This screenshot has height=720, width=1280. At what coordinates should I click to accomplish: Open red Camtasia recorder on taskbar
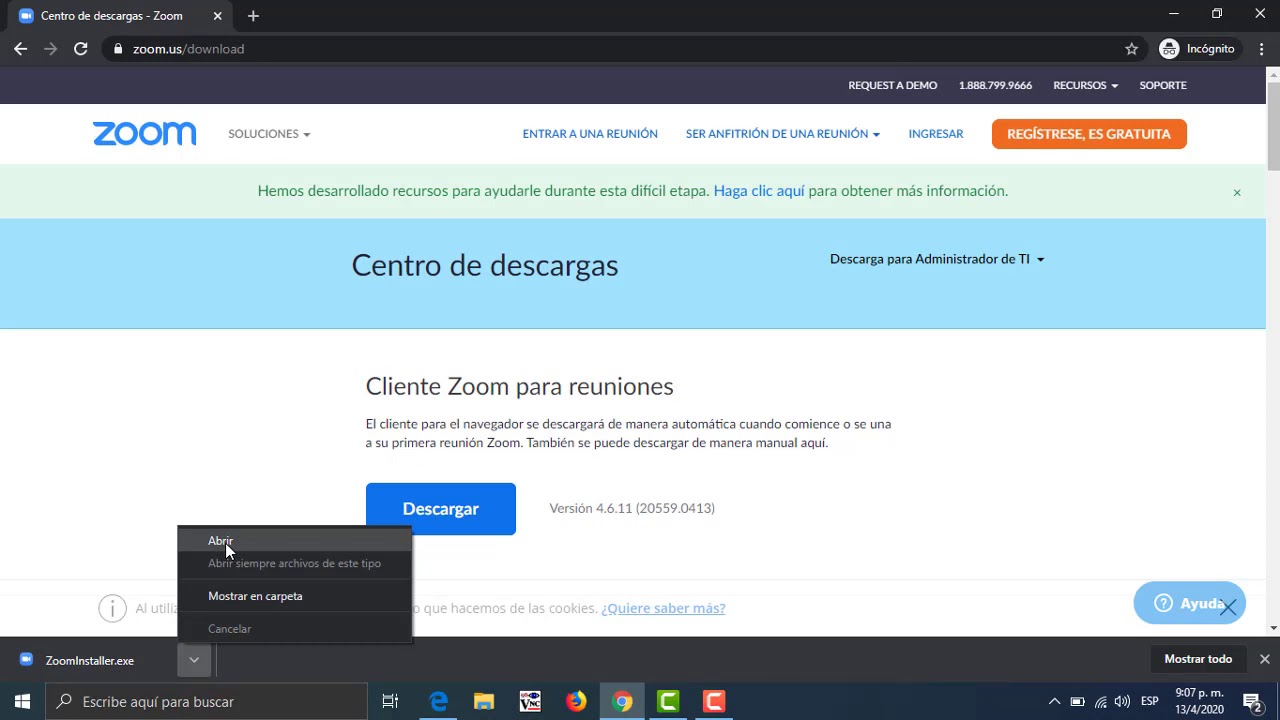tap(714, 701)
